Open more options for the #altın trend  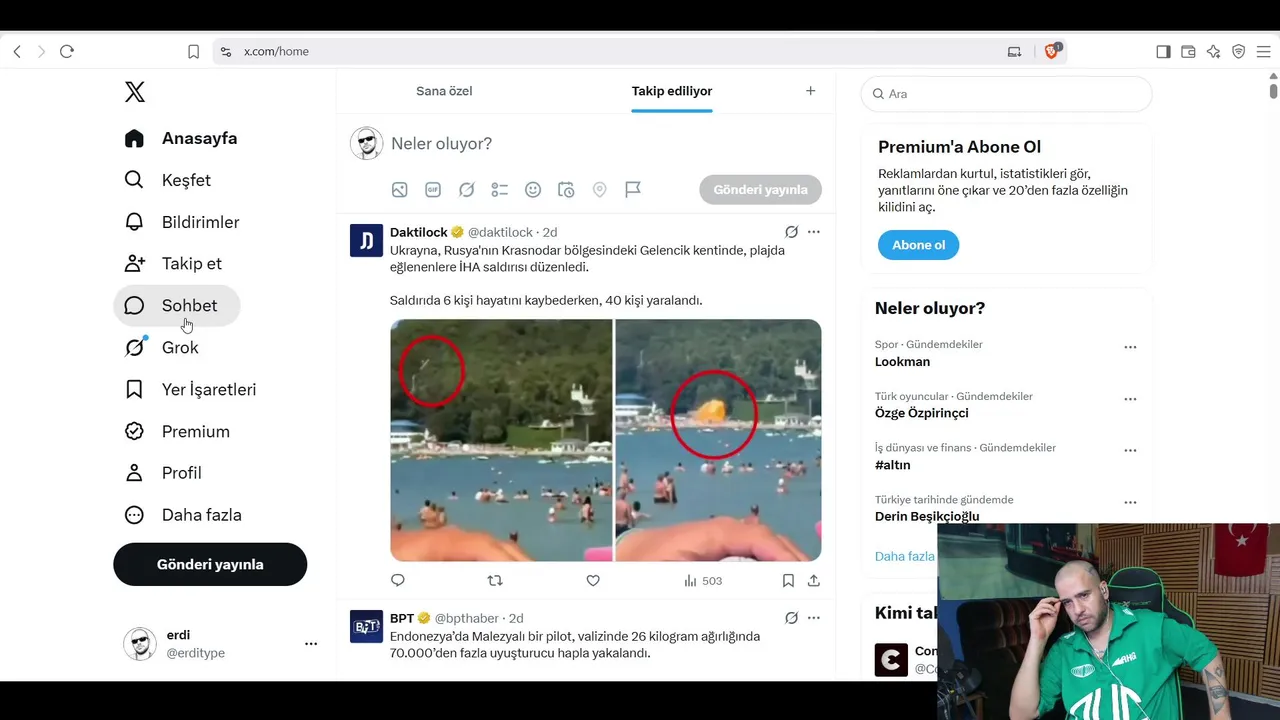tap(1130, 451)
